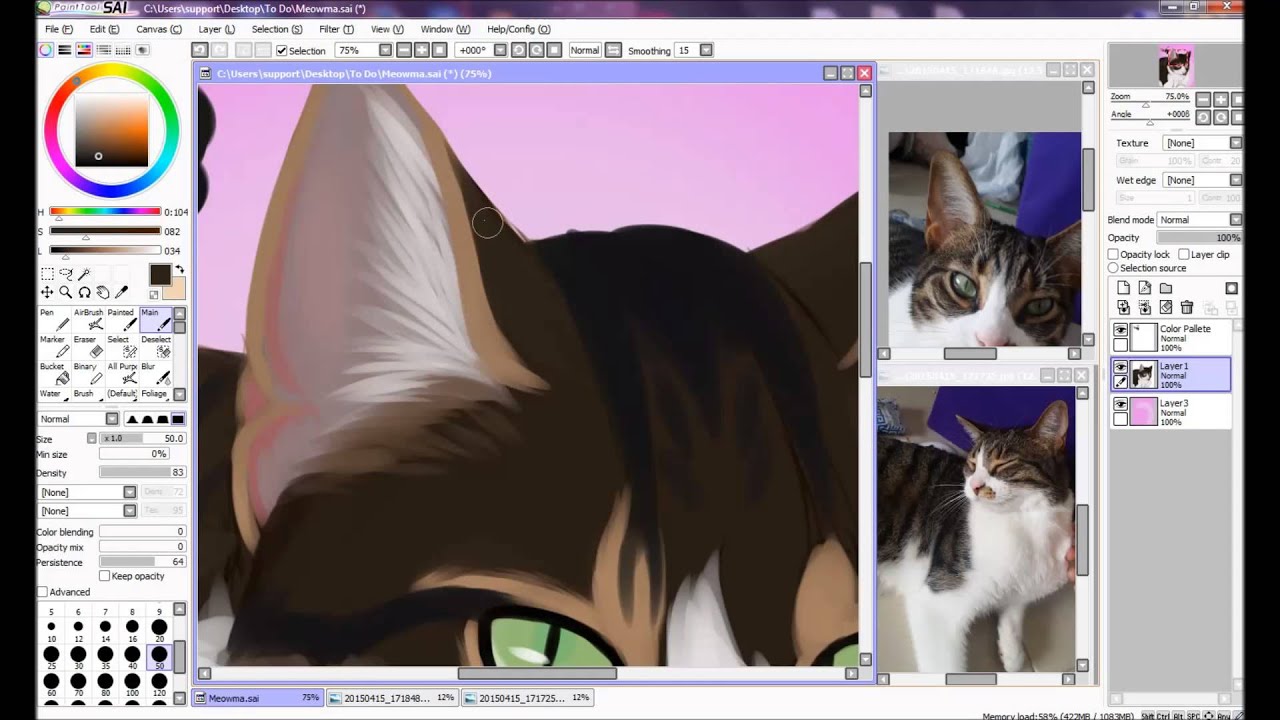Create a new layer

tap(1123, 288)
